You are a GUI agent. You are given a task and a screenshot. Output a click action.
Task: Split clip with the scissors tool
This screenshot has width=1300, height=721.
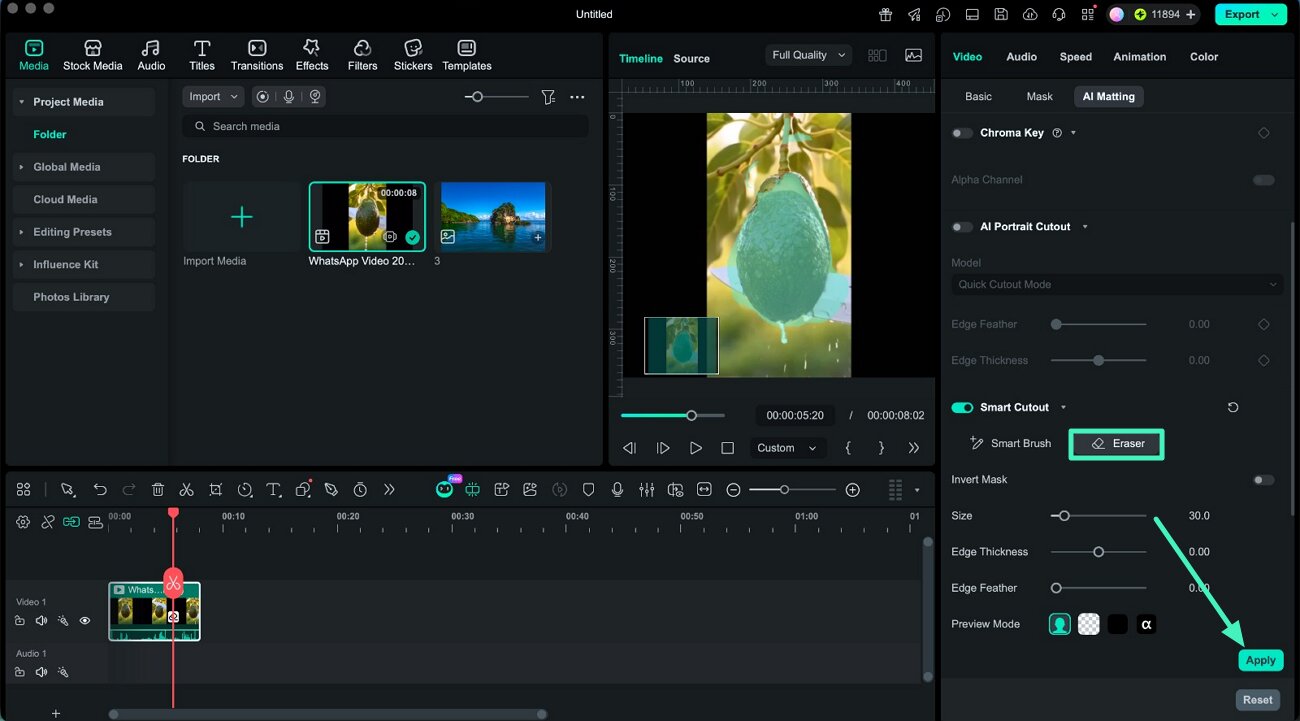click(186, 489)
